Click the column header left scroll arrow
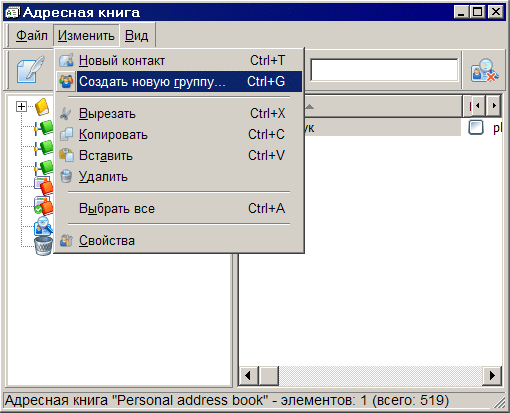This screenshot has height=413, width=510. point(477,106)
